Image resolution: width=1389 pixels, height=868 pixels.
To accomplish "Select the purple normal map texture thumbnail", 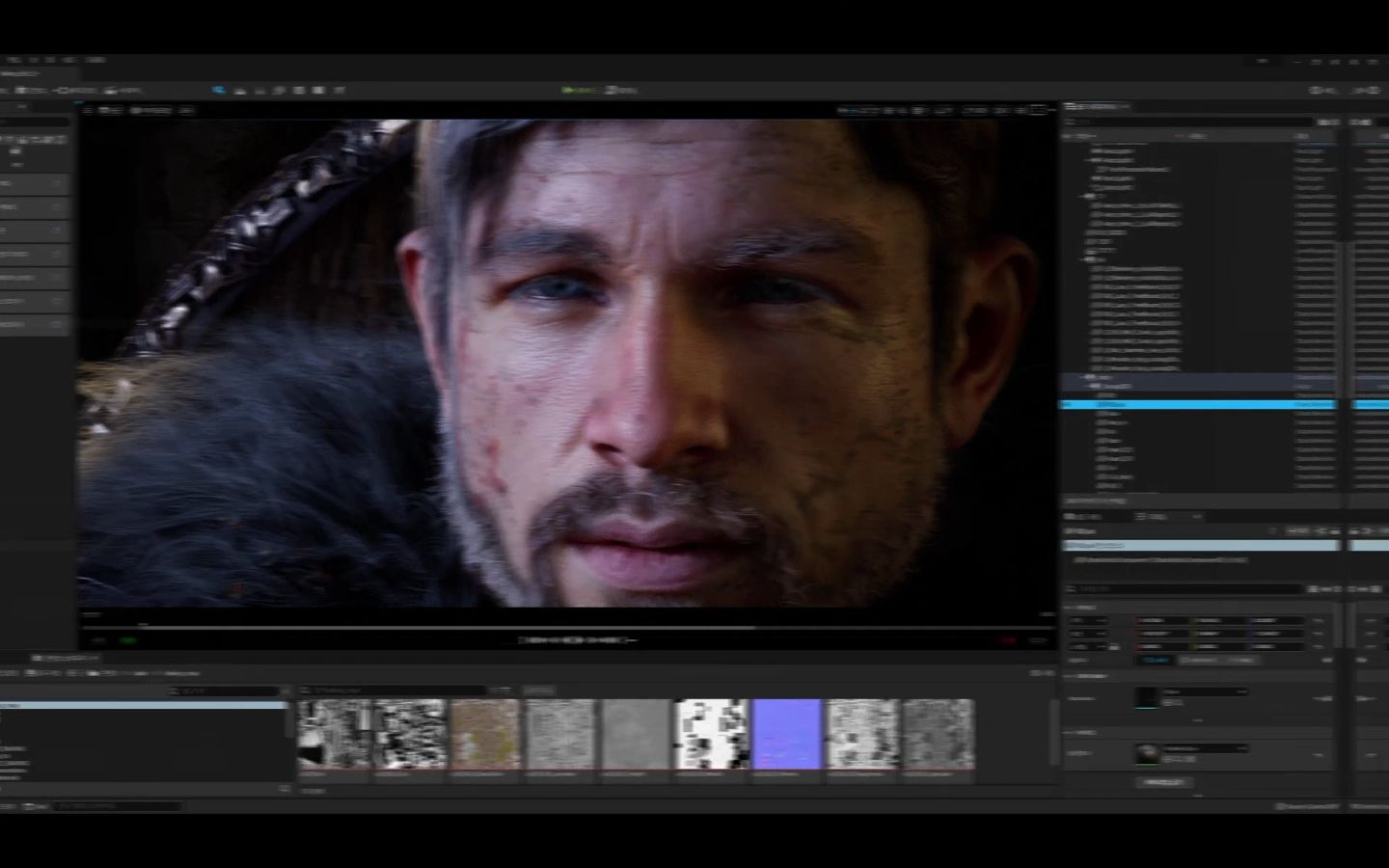I will coord(787,734).
